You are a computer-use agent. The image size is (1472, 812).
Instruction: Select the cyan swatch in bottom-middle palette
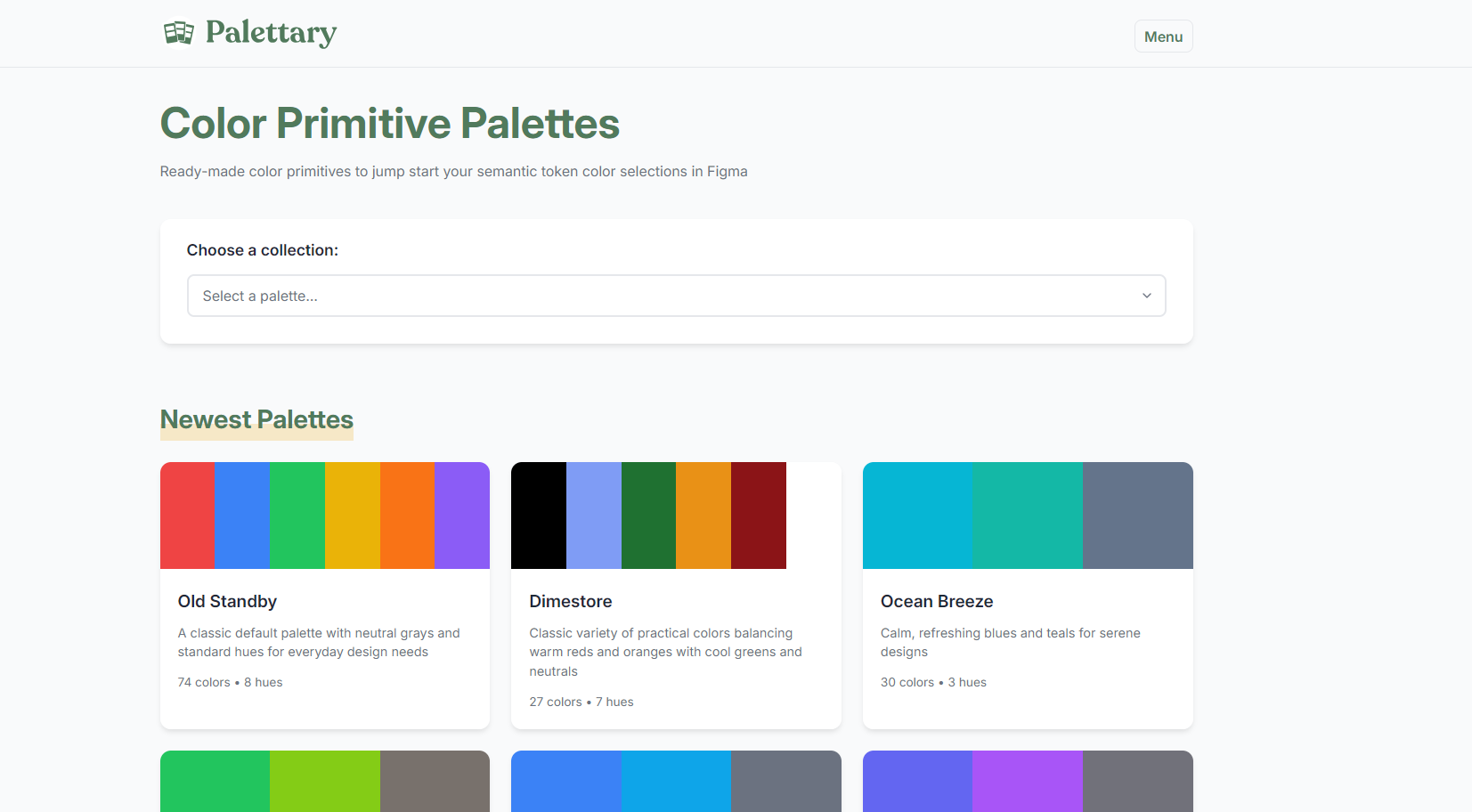point(676,782)
